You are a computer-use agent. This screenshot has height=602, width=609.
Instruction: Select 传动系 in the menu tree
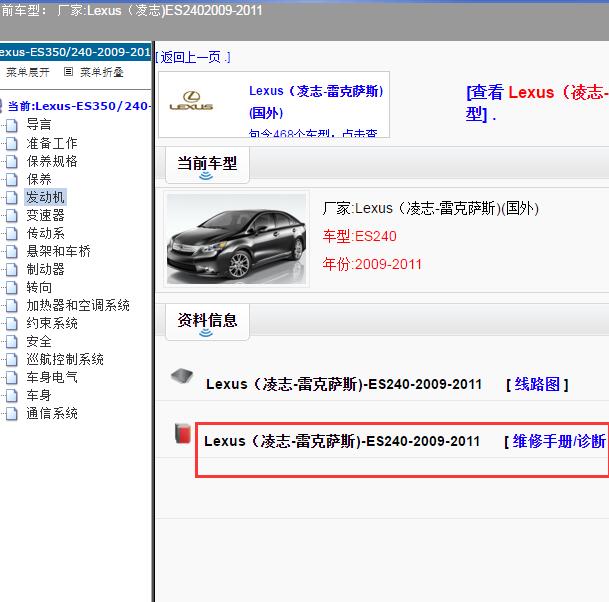pos(45,233)
